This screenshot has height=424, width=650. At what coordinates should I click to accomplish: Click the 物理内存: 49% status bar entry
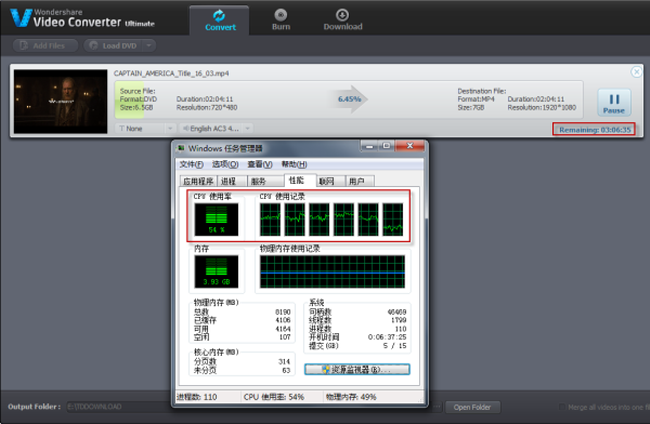351,397
